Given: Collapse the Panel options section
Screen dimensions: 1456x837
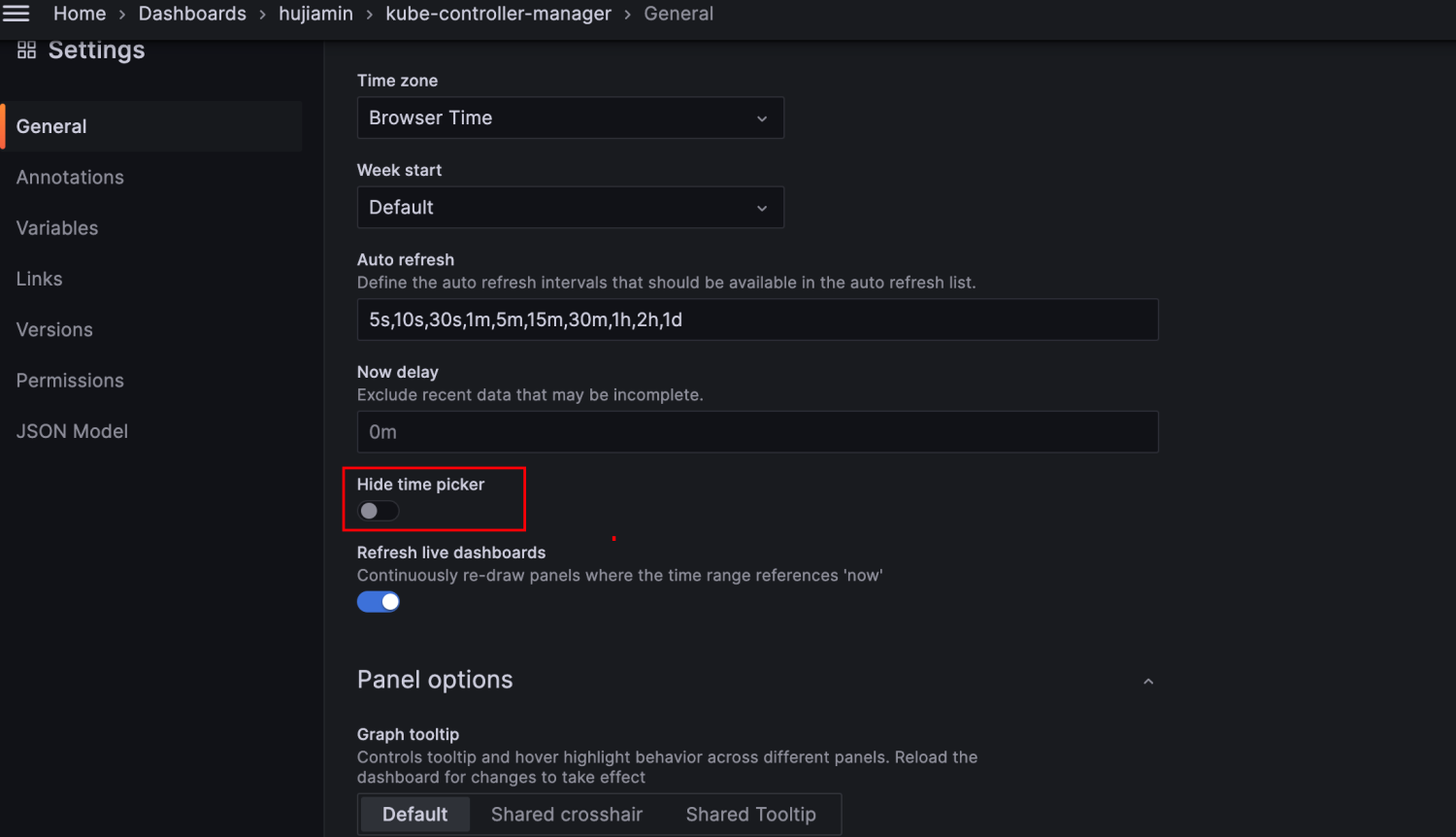Looking at the screenshot, I should coord(1148,681).
